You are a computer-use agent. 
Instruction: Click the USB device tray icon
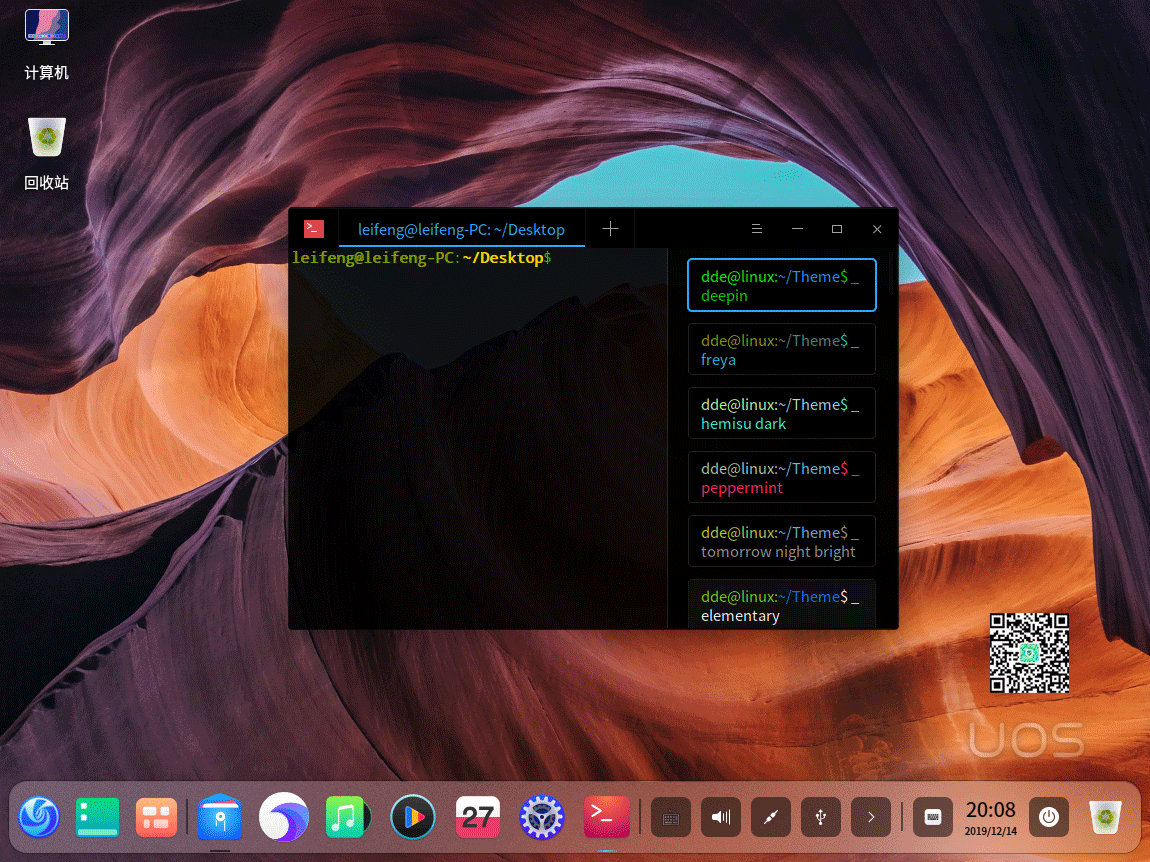[821, 817]
